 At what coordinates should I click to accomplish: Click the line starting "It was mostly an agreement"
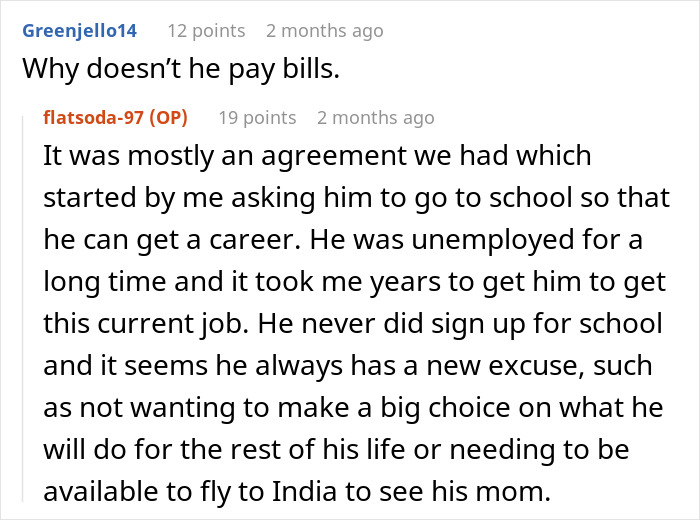click(x=317, y=156)
